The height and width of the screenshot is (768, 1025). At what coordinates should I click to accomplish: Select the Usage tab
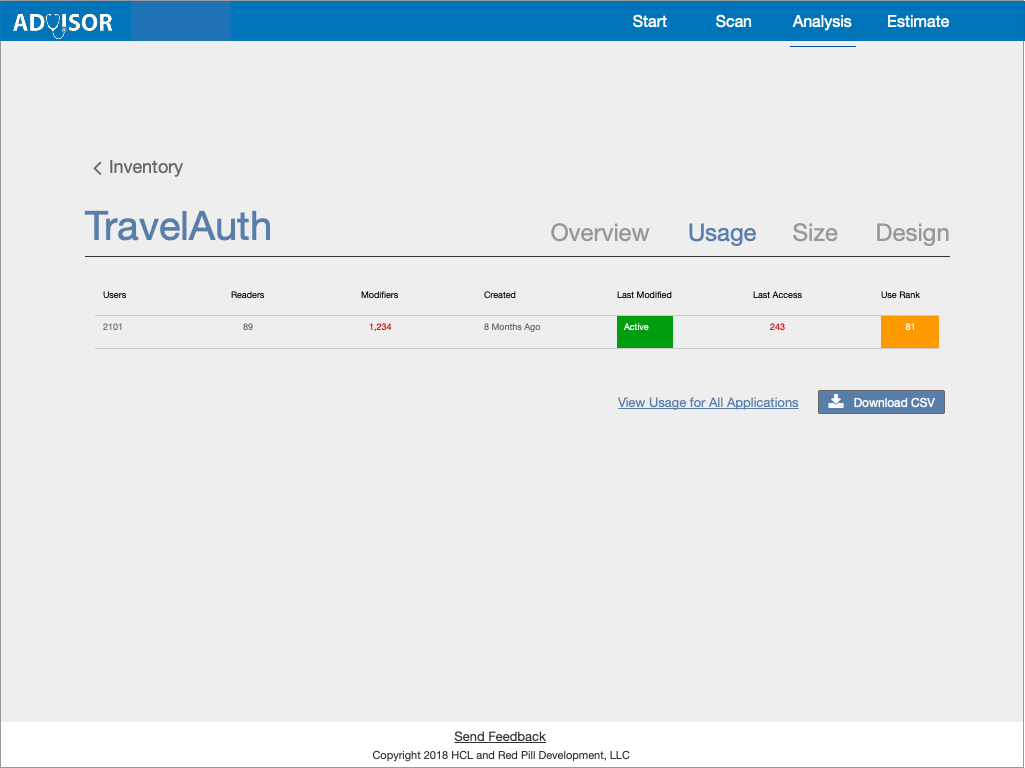click(721, 233)
